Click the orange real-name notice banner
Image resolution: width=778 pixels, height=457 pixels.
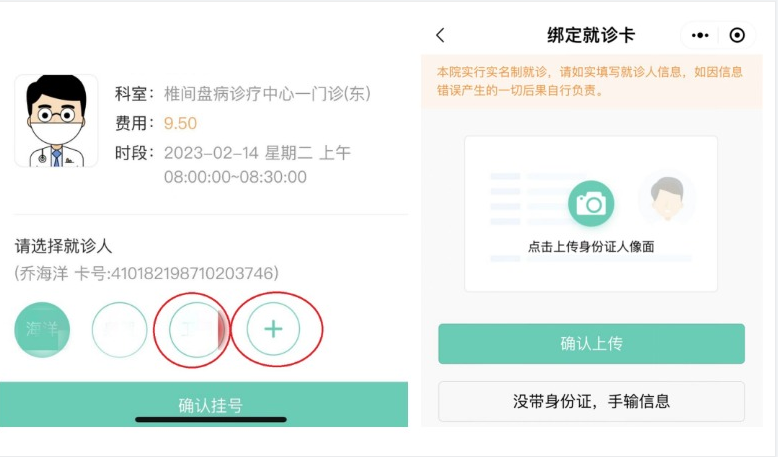(x=591, y=81)
